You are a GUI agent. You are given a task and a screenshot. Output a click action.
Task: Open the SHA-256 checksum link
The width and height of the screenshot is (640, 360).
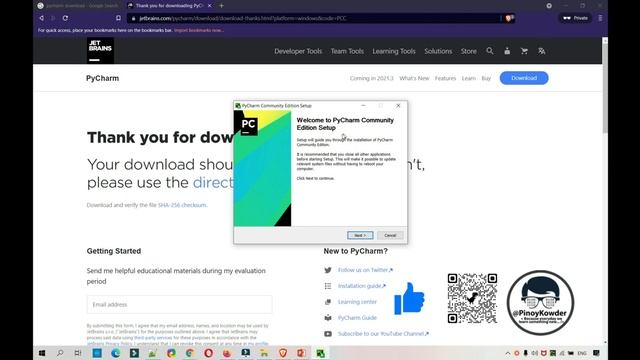point(182,205)
